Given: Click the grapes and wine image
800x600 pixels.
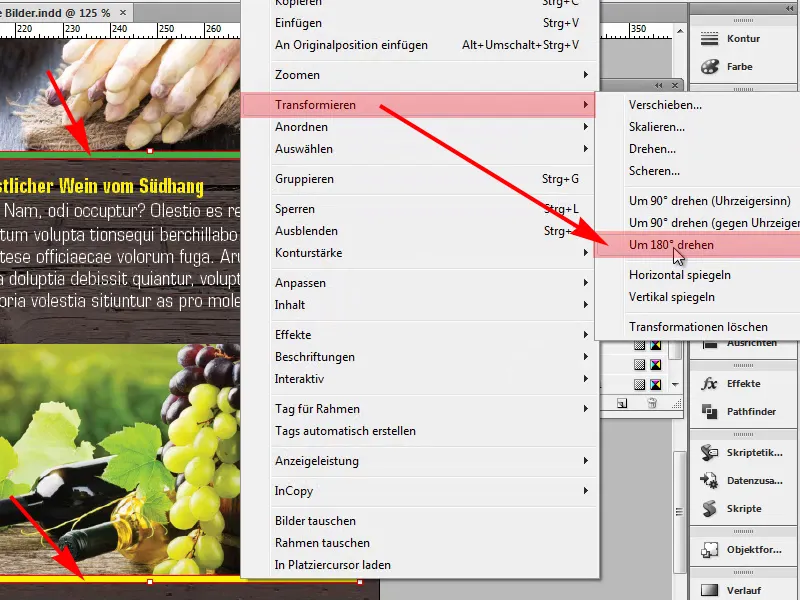Looking at the screenshot, I should [x=120, y=459].
